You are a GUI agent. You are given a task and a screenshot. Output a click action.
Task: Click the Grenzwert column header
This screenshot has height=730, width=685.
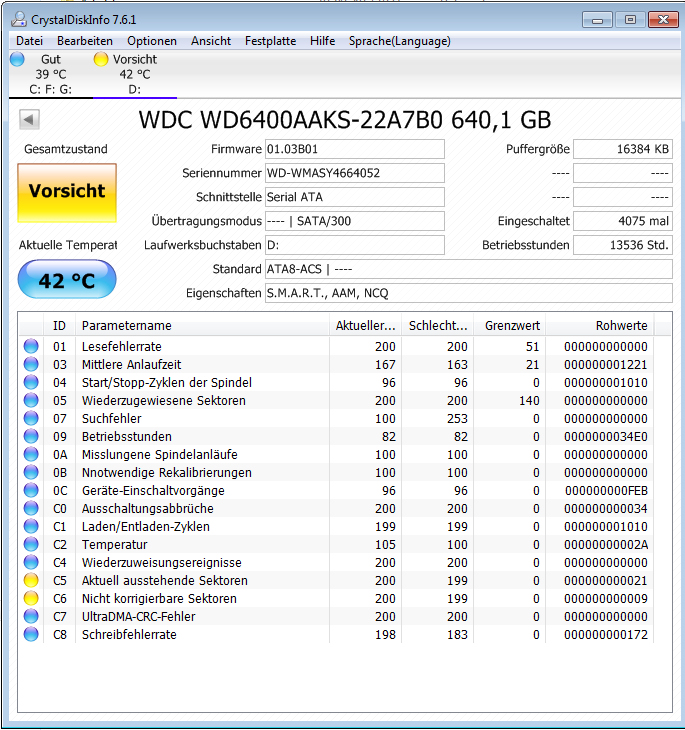pyautogui.click(x=509, y=325)
